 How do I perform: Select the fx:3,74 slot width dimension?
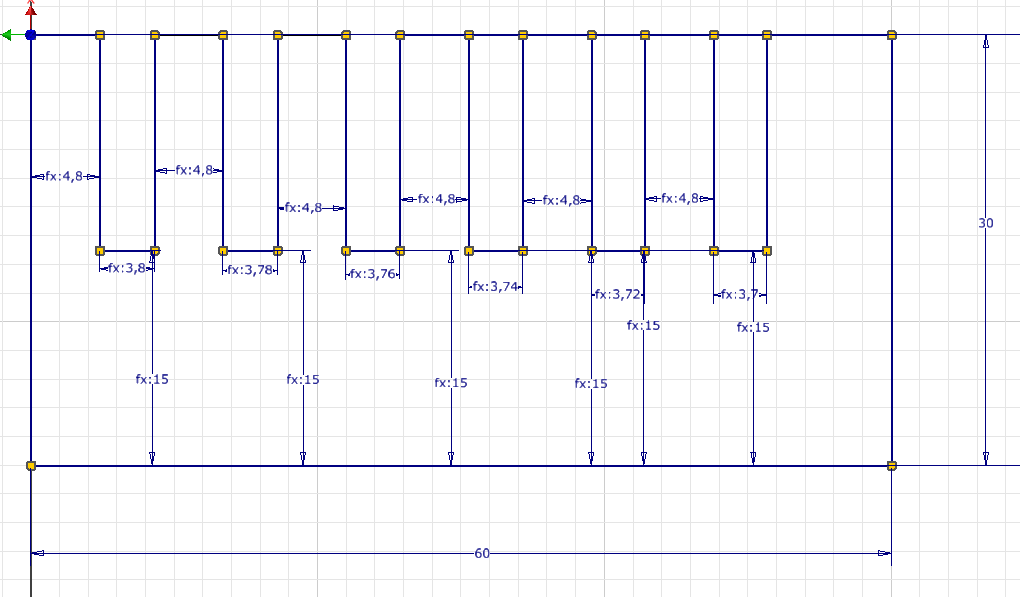(495, 286)
